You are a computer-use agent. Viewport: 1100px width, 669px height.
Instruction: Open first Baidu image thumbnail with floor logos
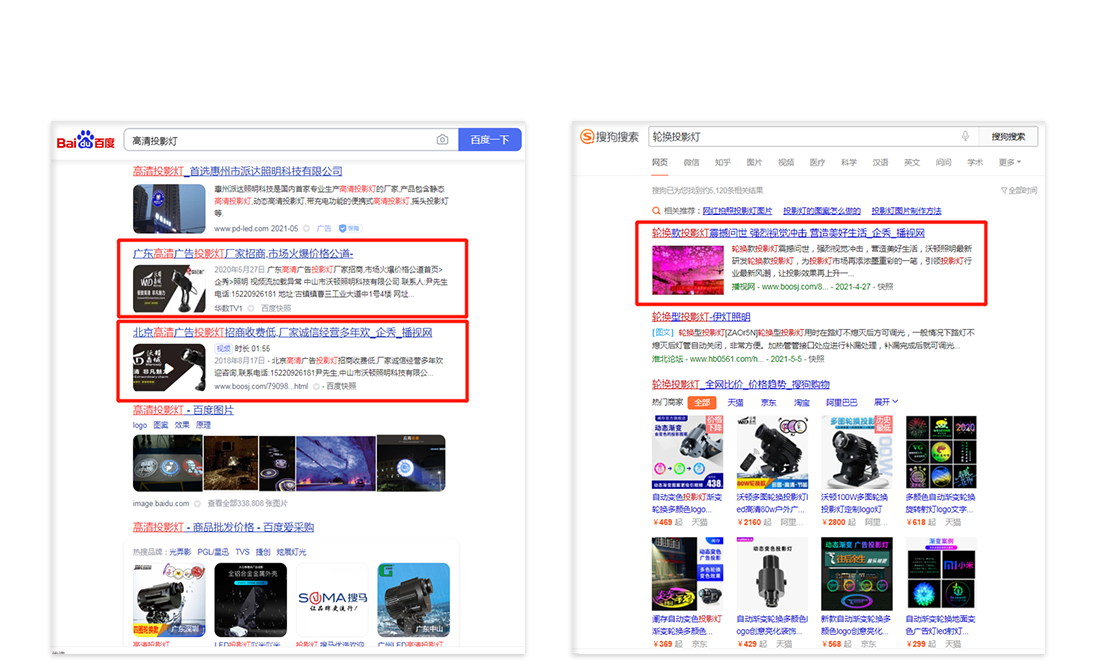(168, 463)
